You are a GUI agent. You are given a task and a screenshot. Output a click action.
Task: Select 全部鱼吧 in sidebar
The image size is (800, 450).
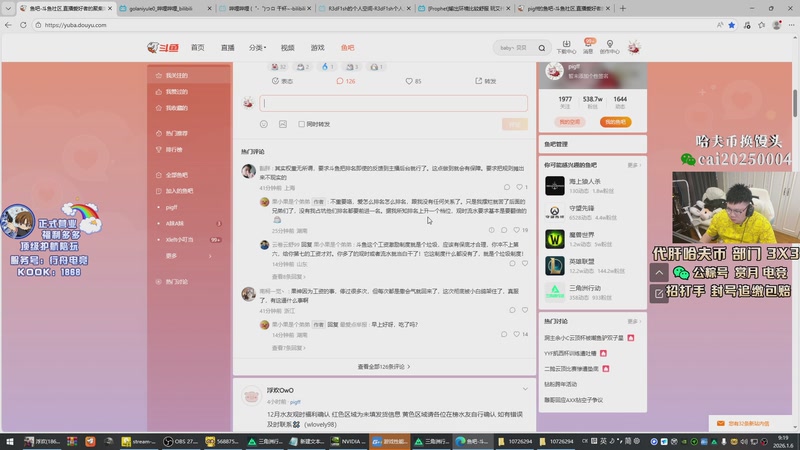point(189,175)
